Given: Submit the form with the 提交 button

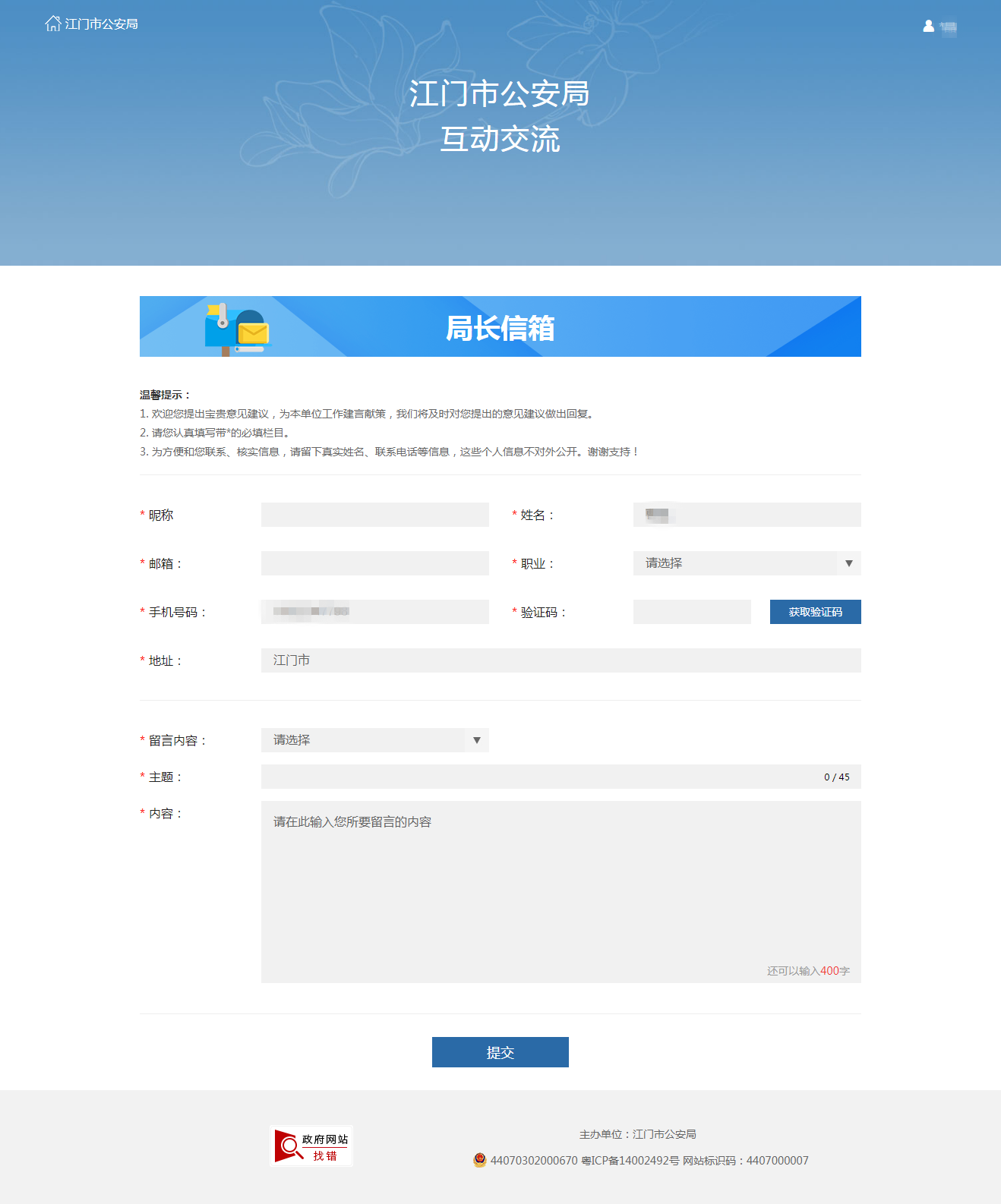Looking at the screenshot, I should [500, 1052].
